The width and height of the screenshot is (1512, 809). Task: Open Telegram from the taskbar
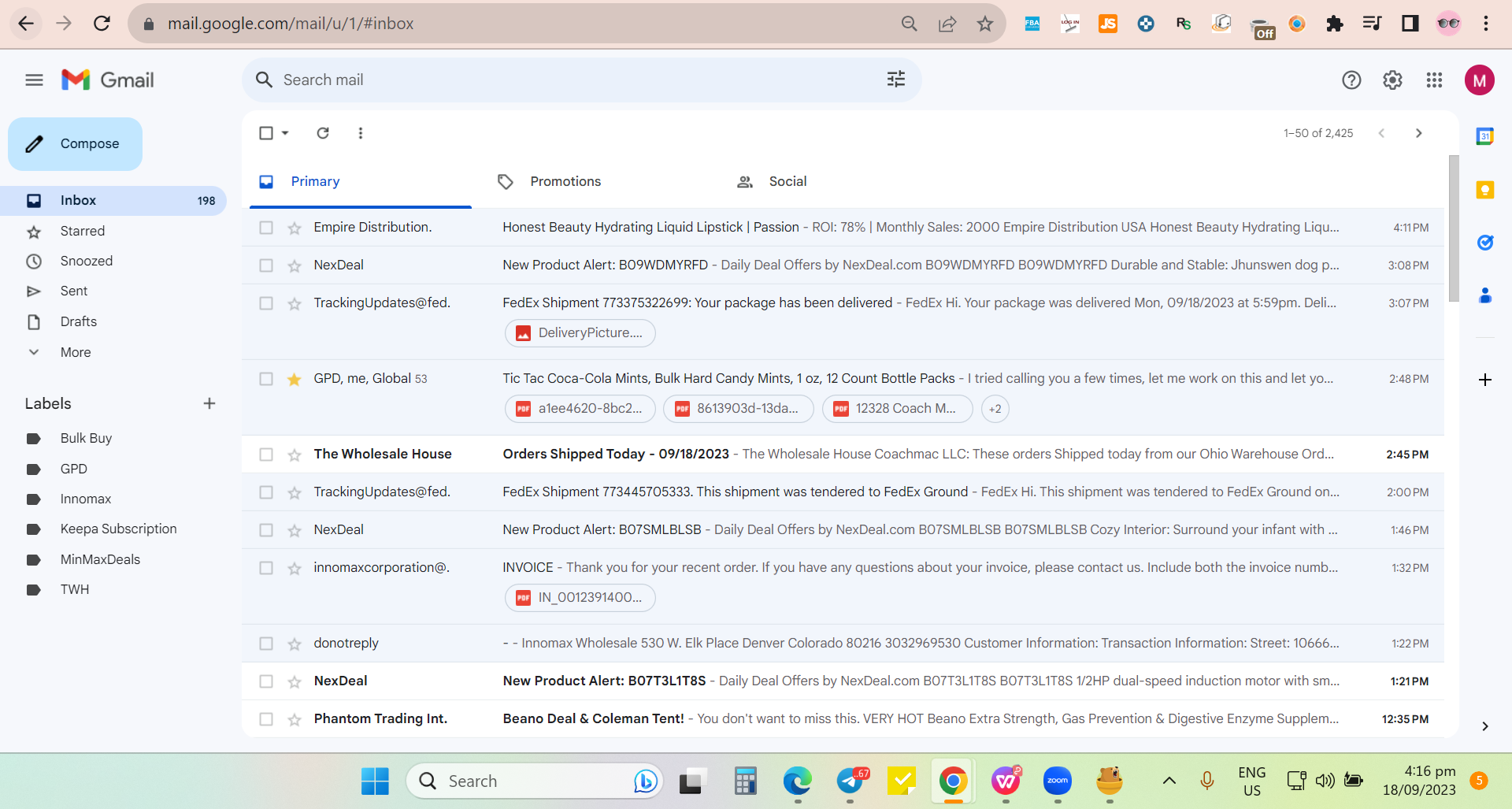point(850,781)
